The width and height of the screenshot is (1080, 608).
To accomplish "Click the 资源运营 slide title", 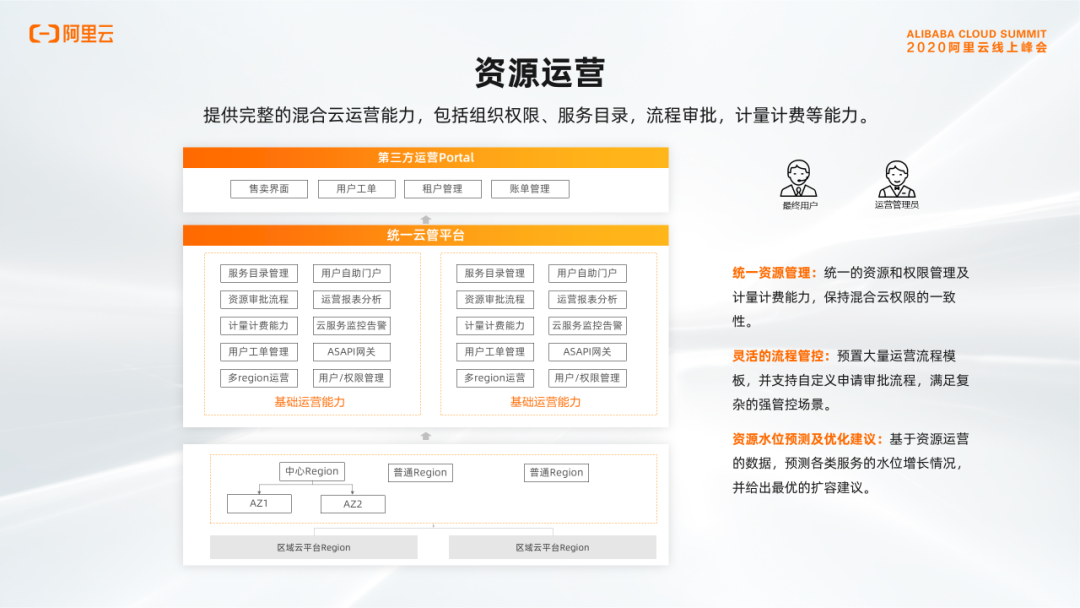I will tap(540, 73).
